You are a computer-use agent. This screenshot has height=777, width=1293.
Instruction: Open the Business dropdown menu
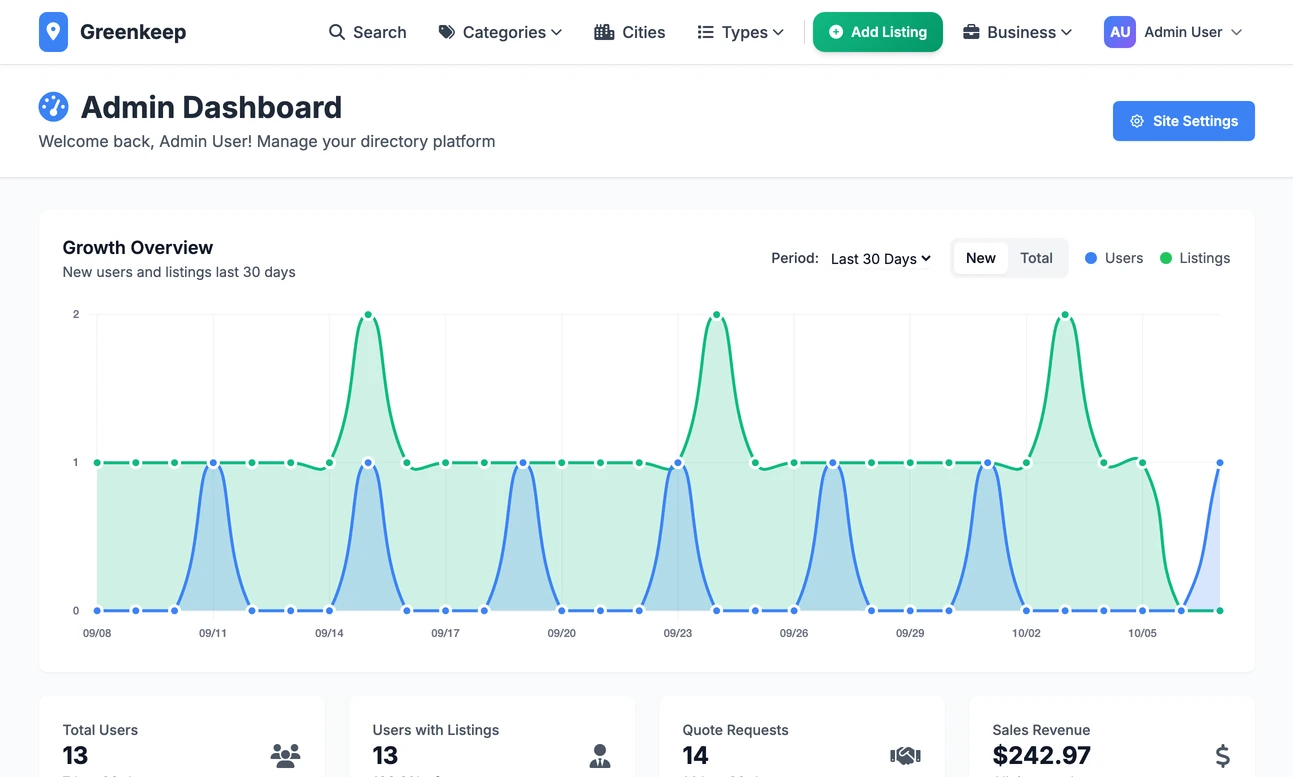1017,32
